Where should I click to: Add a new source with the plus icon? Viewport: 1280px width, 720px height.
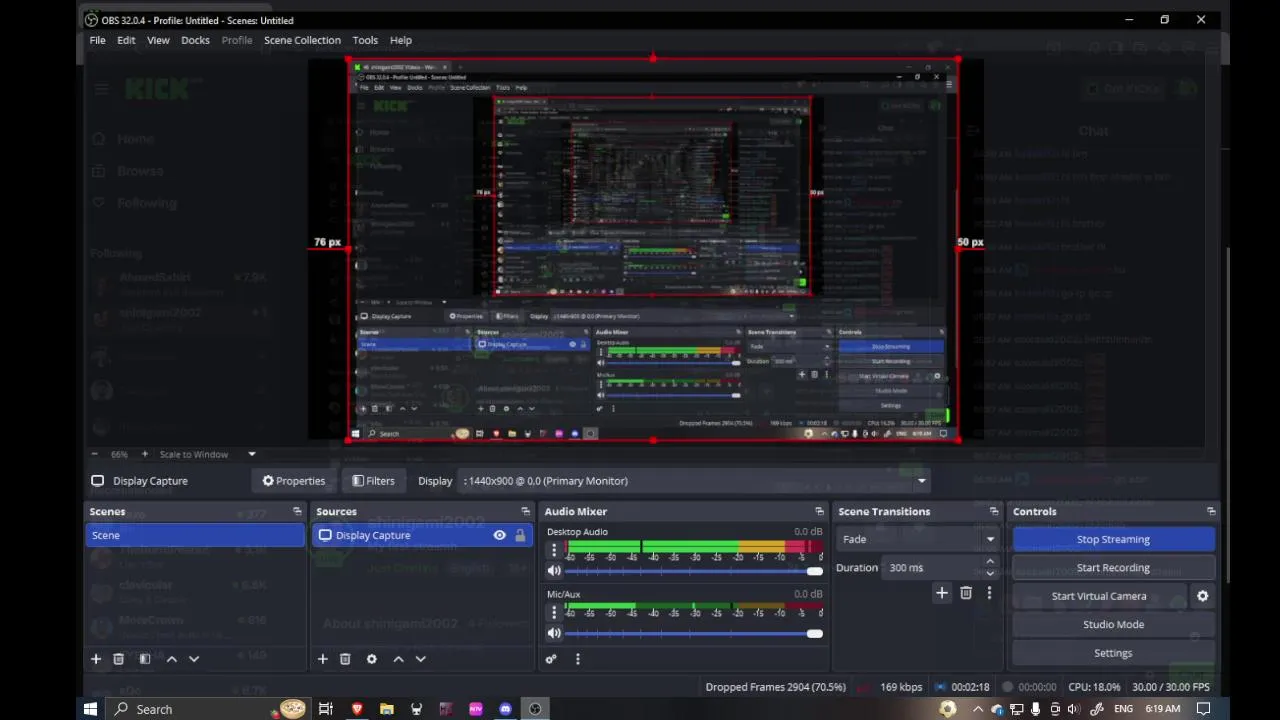(x=322, y=659)
